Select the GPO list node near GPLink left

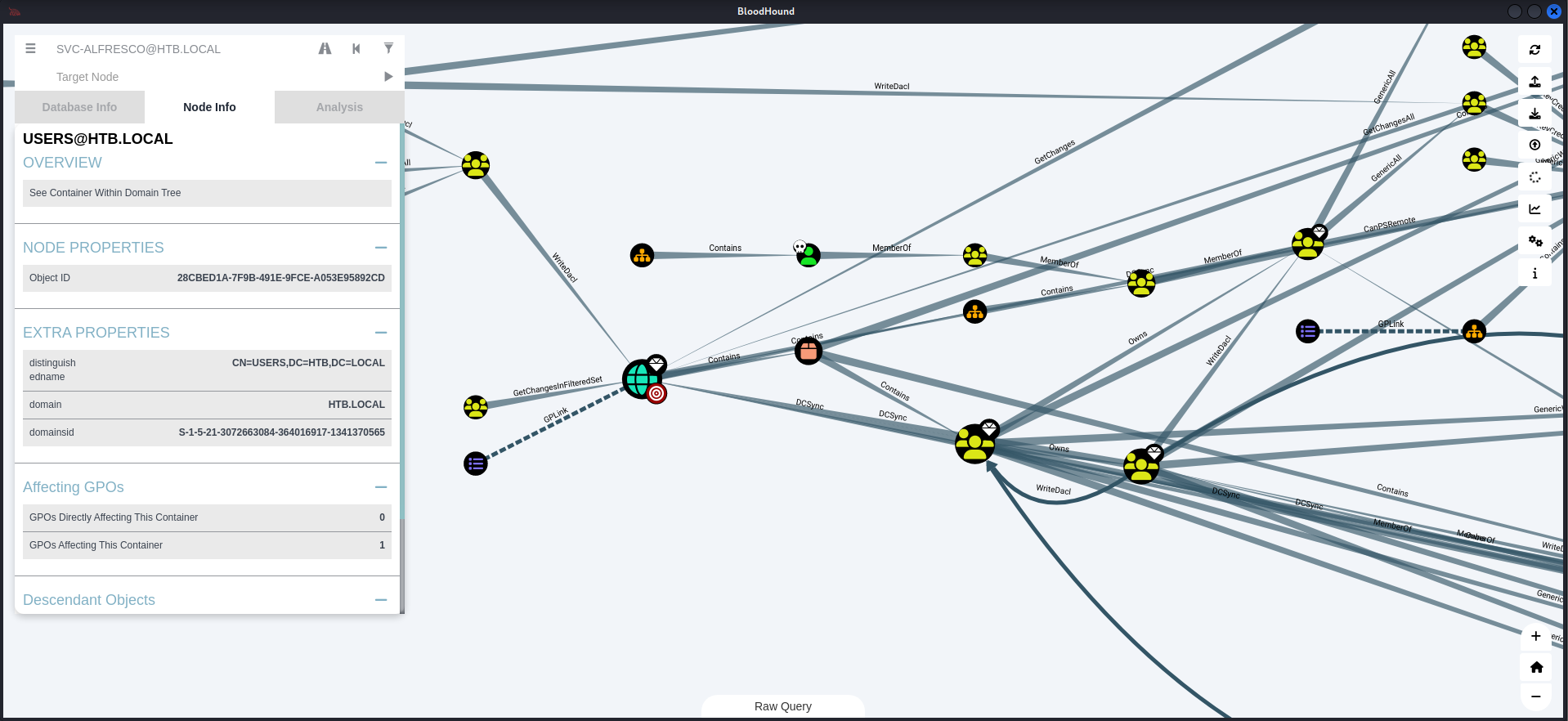coord(476,463)
